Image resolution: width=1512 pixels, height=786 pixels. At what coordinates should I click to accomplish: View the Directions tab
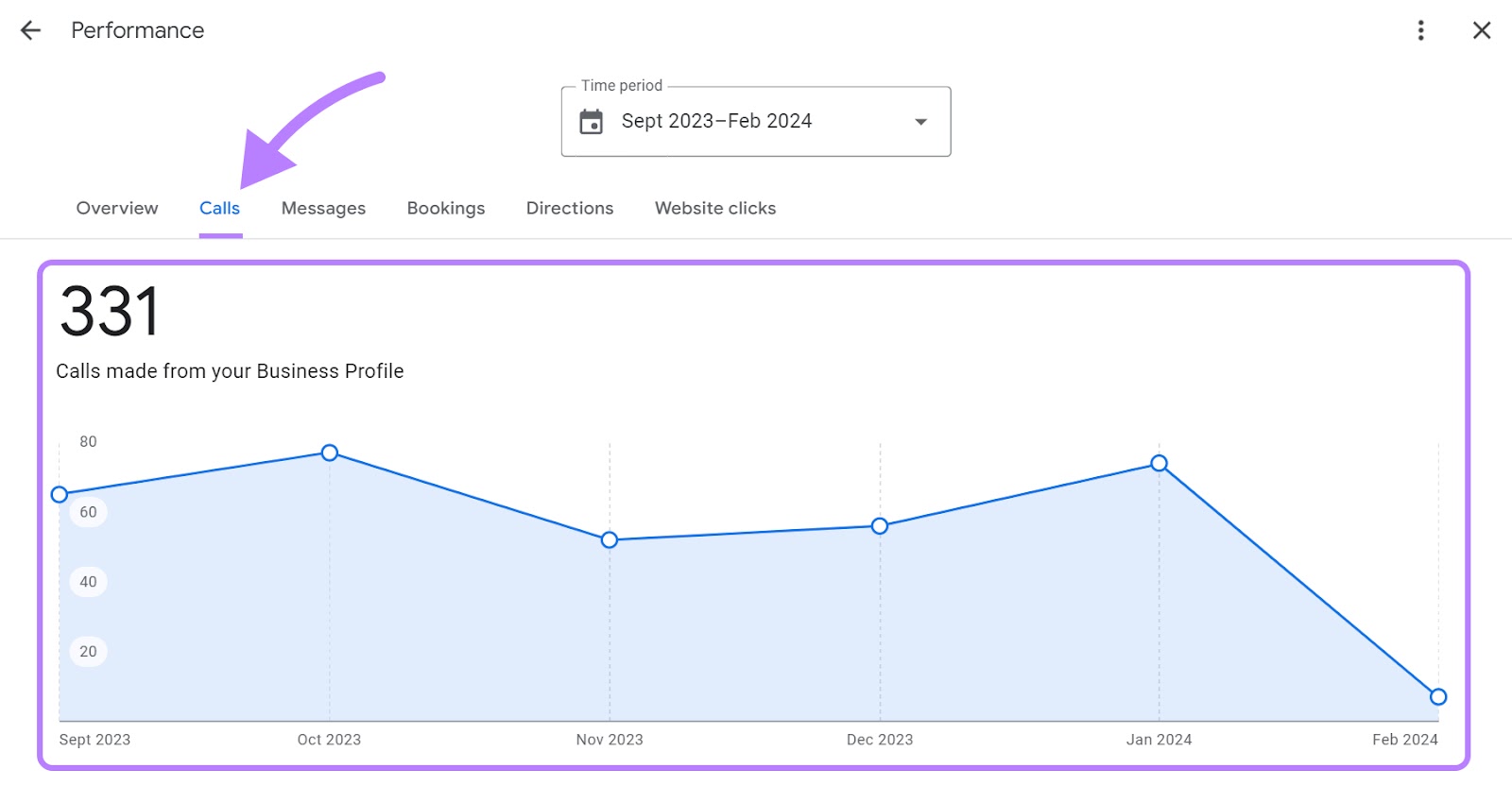570,208
